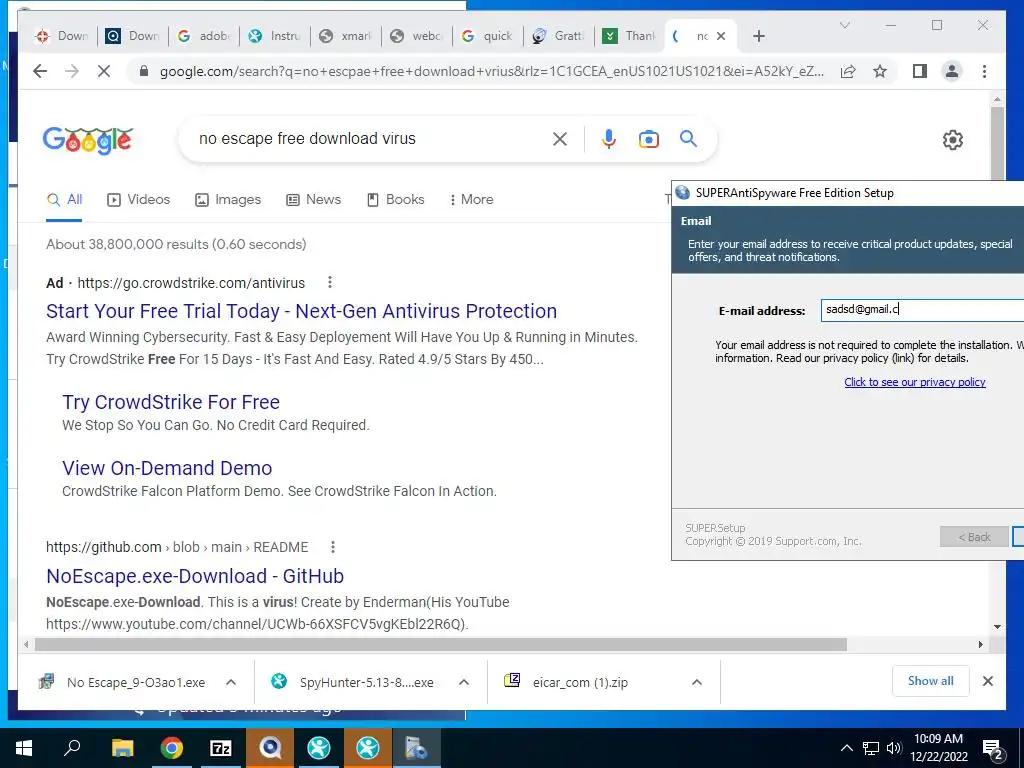The image size is (1024, 768).
Task: Open NoEscape.exe-Download GitHub result
Action: [x=195, y=576]
